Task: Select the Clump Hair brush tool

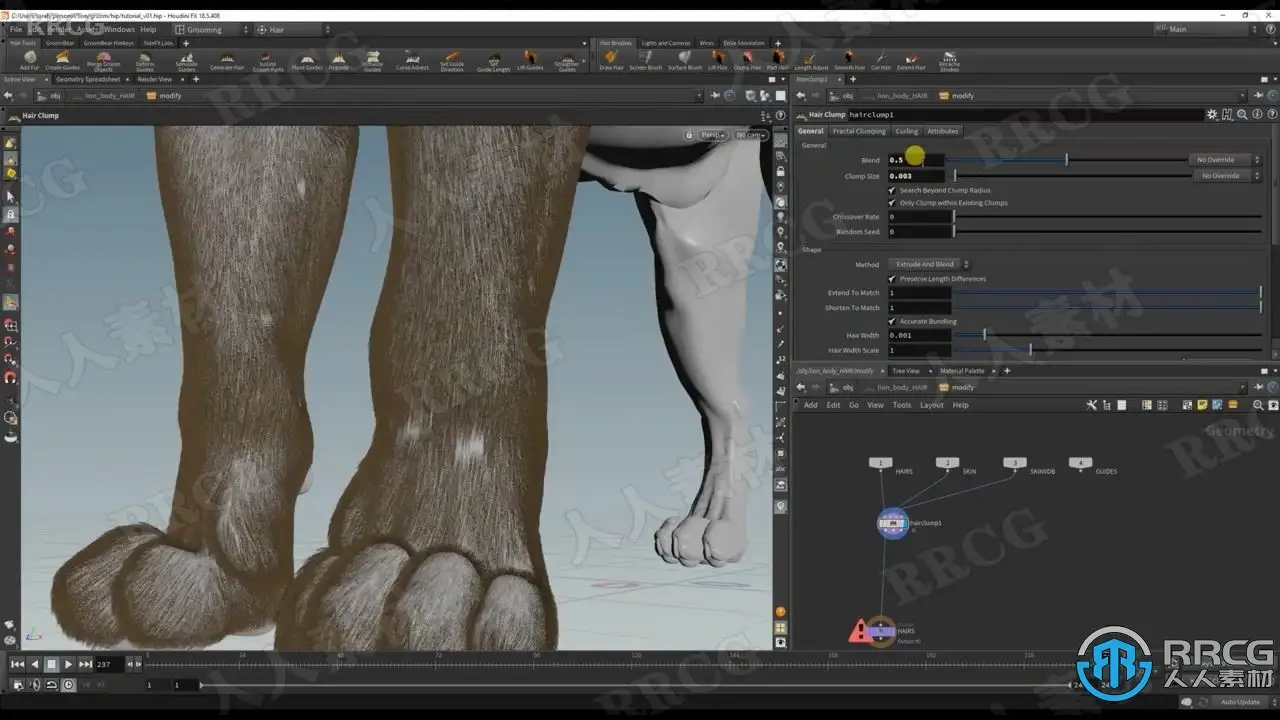Action: [747, 59]
